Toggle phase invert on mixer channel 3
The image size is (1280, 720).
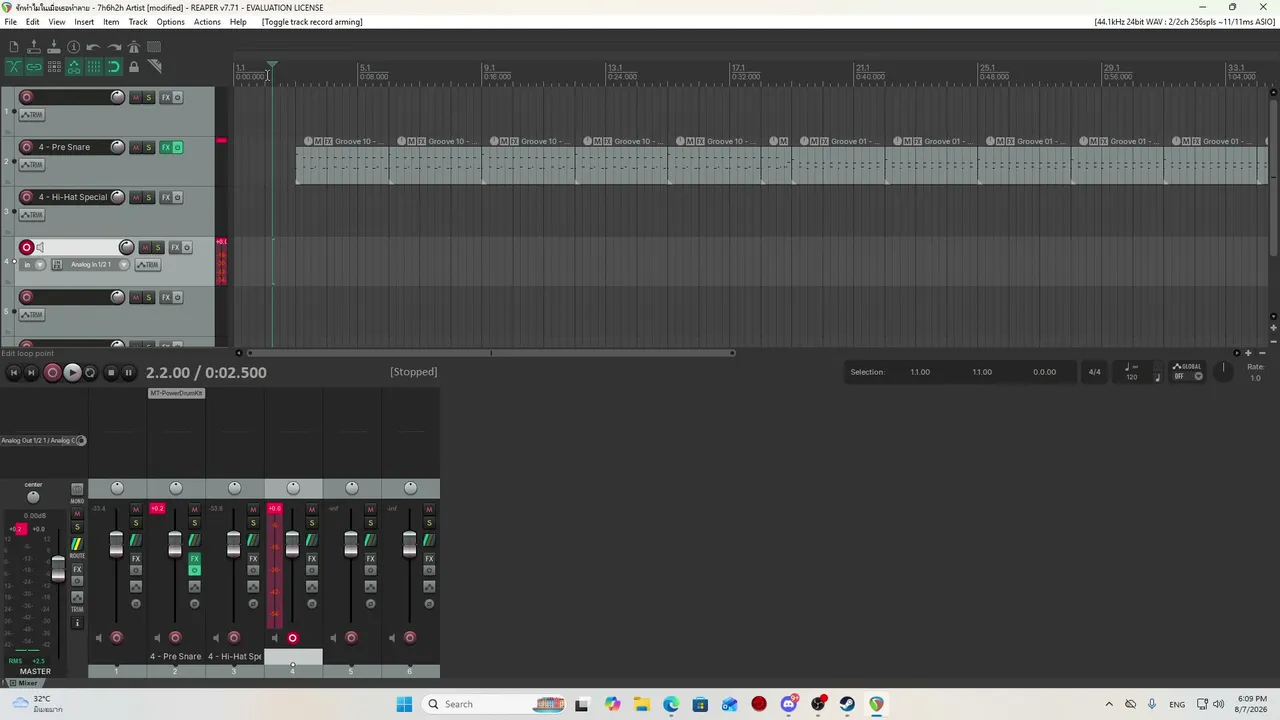253,603
